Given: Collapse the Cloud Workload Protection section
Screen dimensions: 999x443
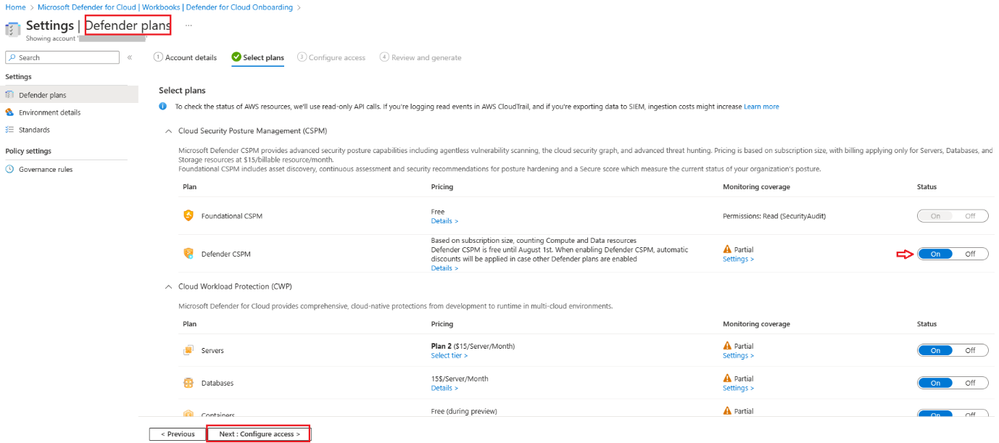Looking at the screenshot, I should pos(168,287).
